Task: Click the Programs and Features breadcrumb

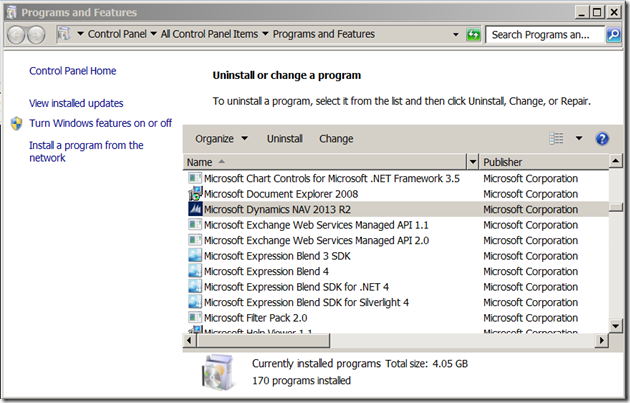Action: (323, 34)
